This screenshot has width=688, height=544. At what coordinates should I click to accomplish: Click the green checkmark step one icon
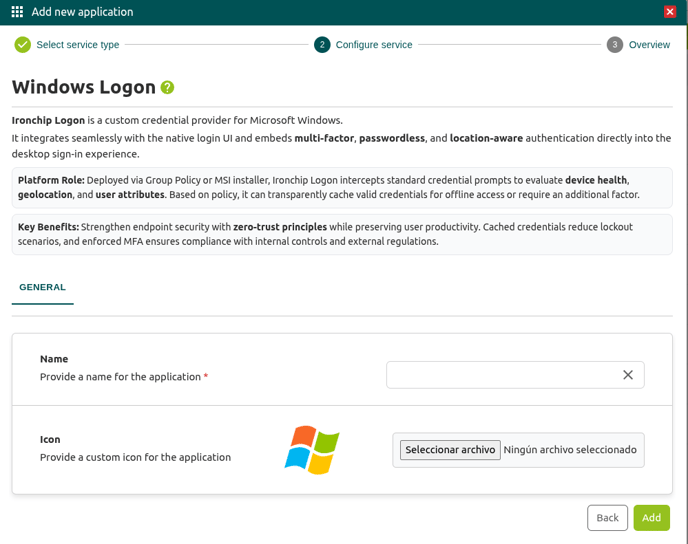[22, 45]
